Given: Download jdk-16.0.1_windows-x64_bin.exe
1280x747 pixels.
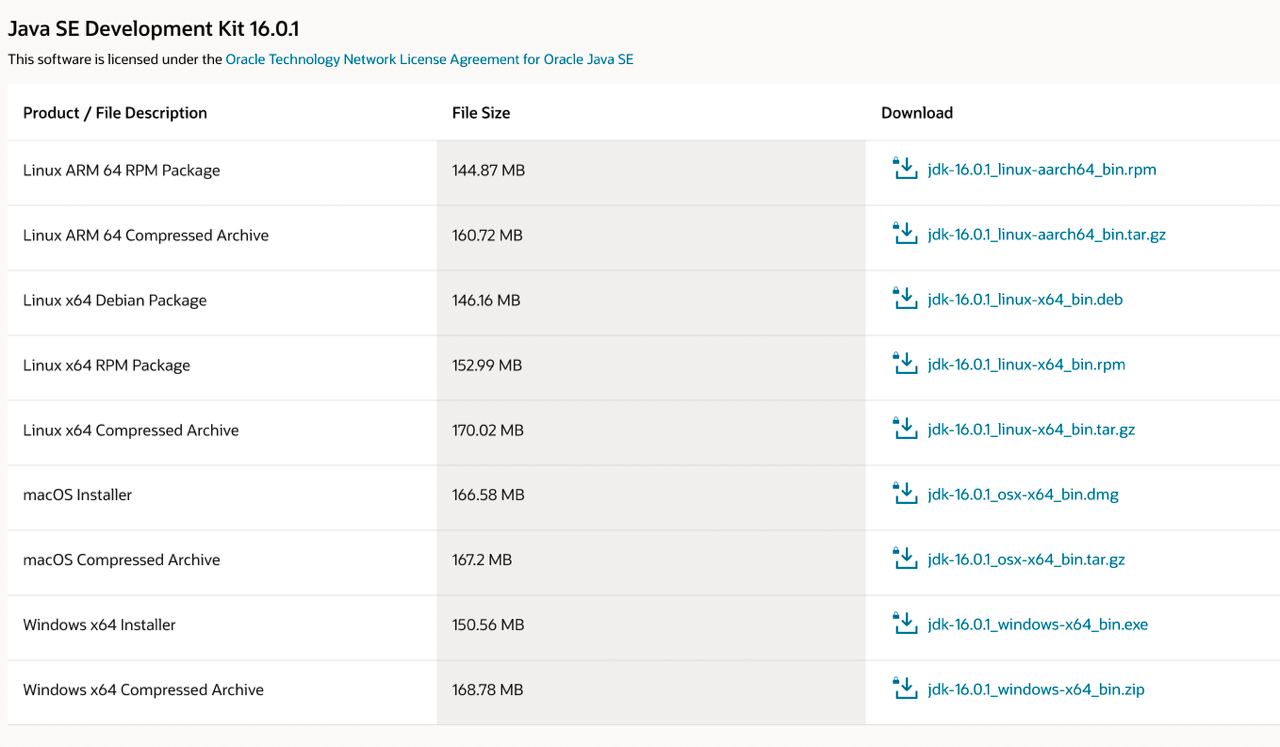Looking at the screenshot, I should tap(1038, 625).
